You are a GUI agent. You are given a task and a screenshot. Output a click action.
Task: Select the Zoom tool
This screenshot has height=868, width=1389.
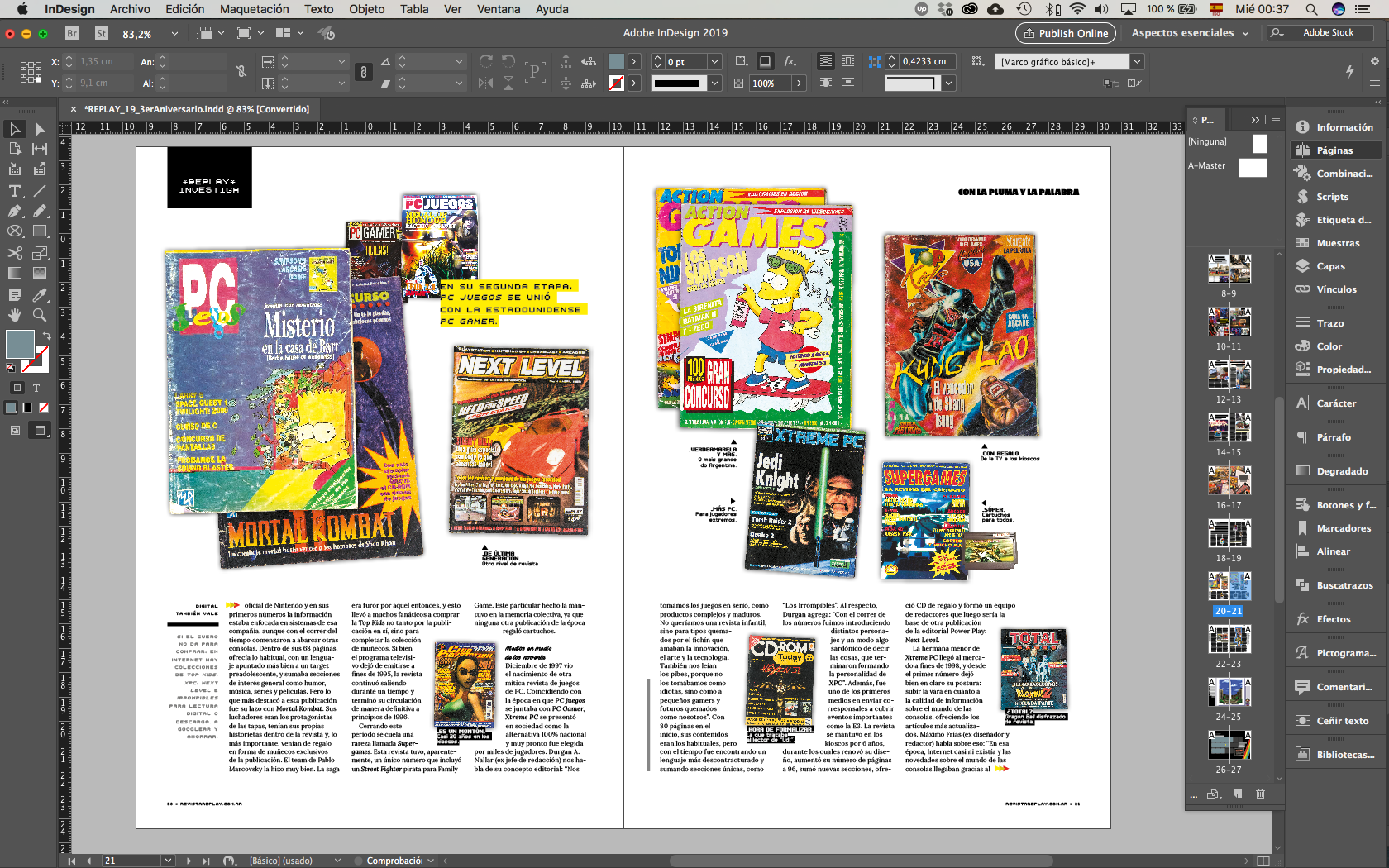pos(40,315)
